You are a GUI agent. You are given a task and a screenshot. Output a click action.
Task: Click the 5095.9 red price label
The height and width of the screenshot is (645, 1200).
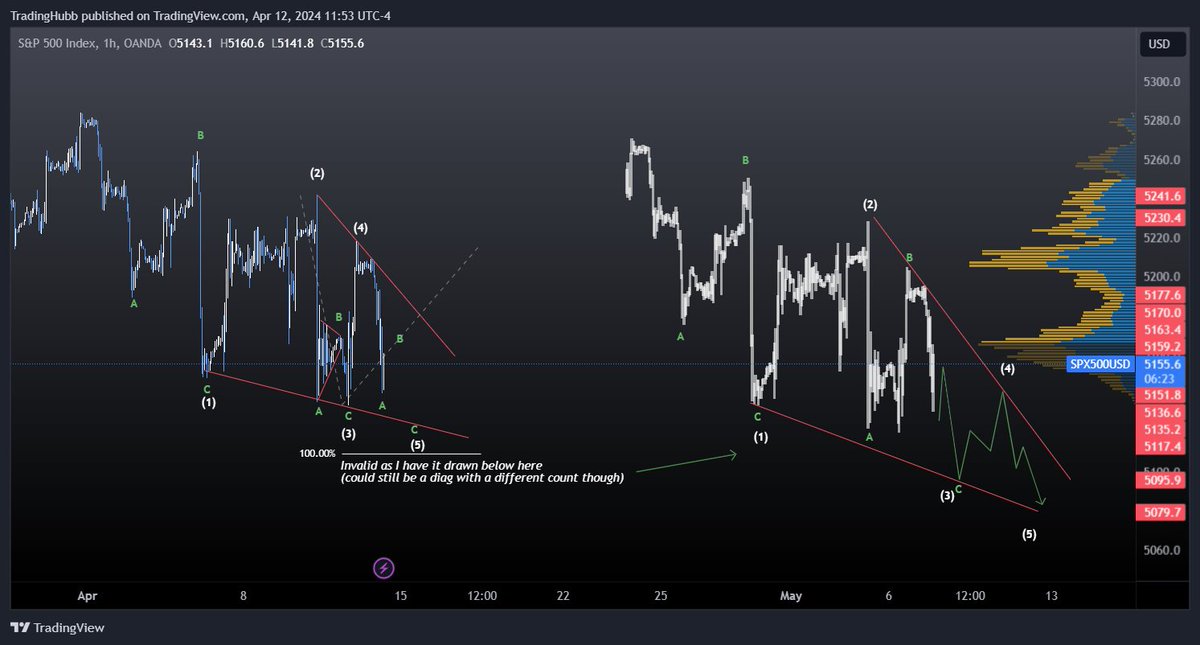tap(1161, 480)
